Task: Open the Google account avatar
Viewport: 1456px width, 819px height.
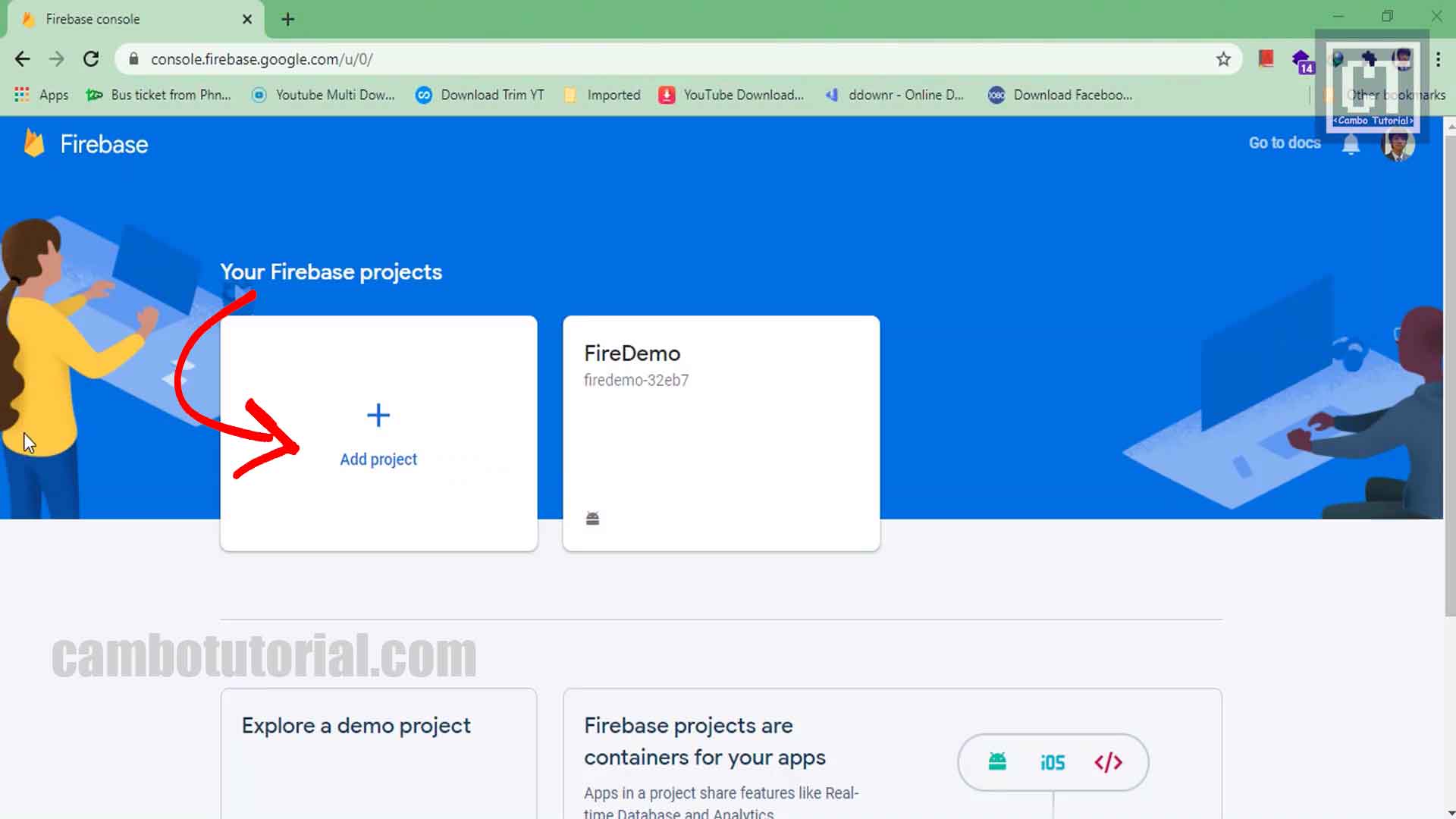Action: pos(1398,144)
